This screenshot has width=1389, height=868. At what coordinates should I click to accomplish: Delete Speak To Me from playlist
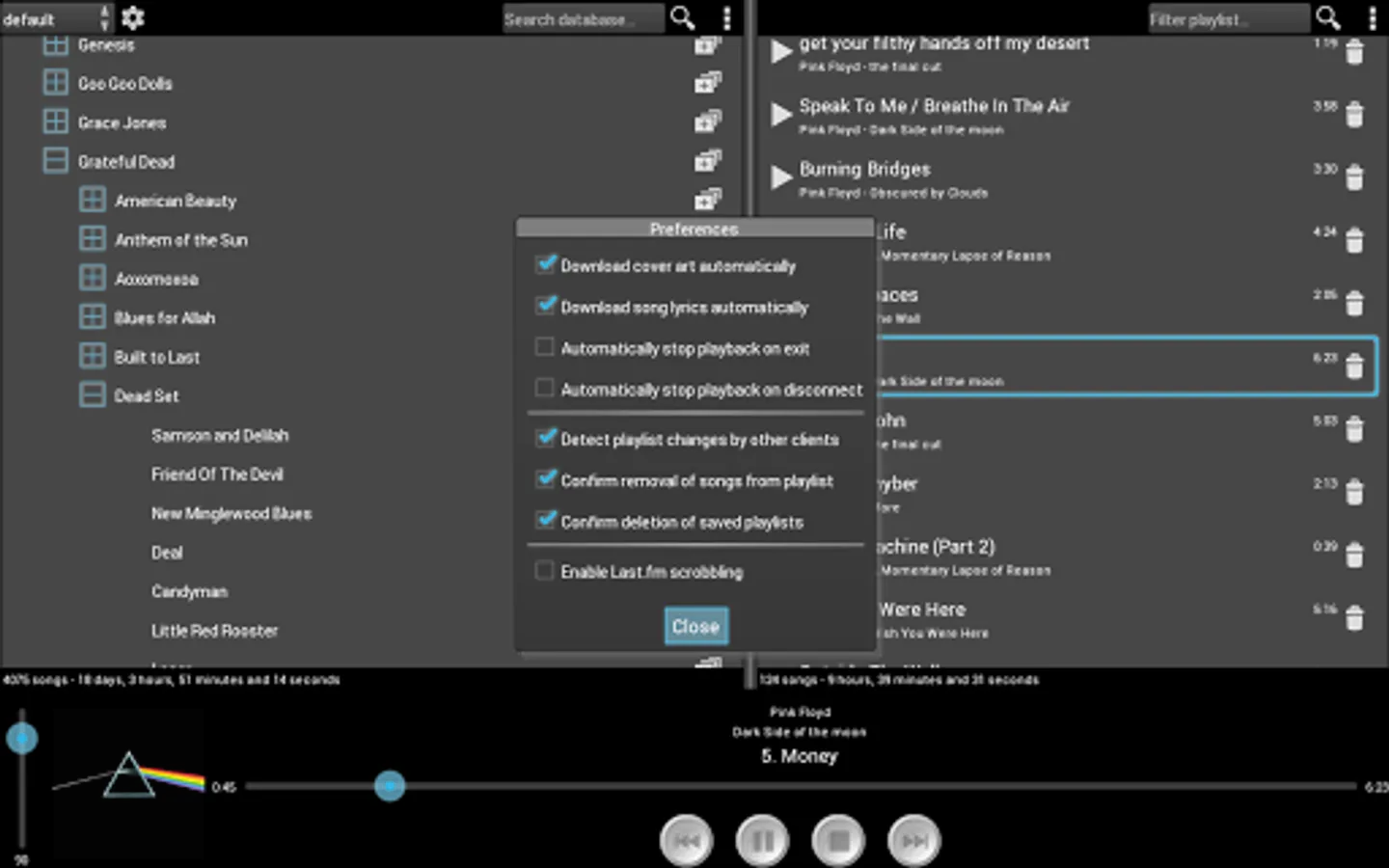(1354, 115)
